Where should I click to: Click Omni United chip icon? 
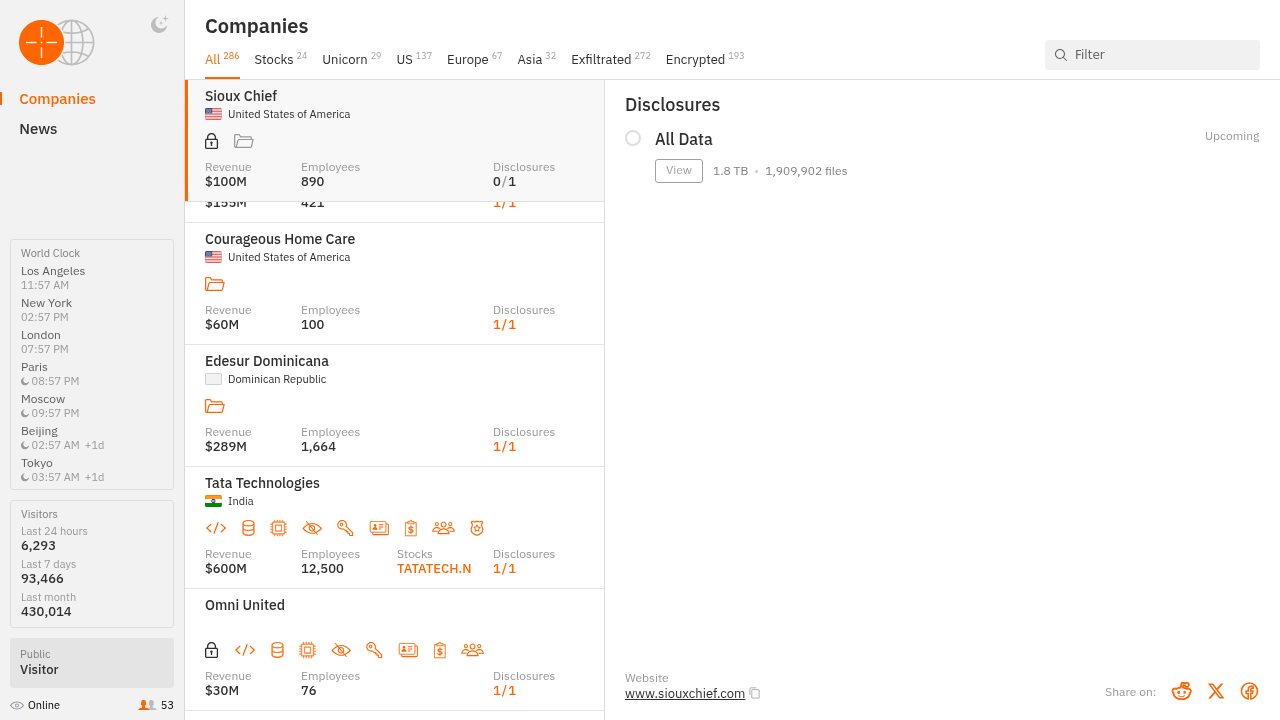click(x=307, y=650)
